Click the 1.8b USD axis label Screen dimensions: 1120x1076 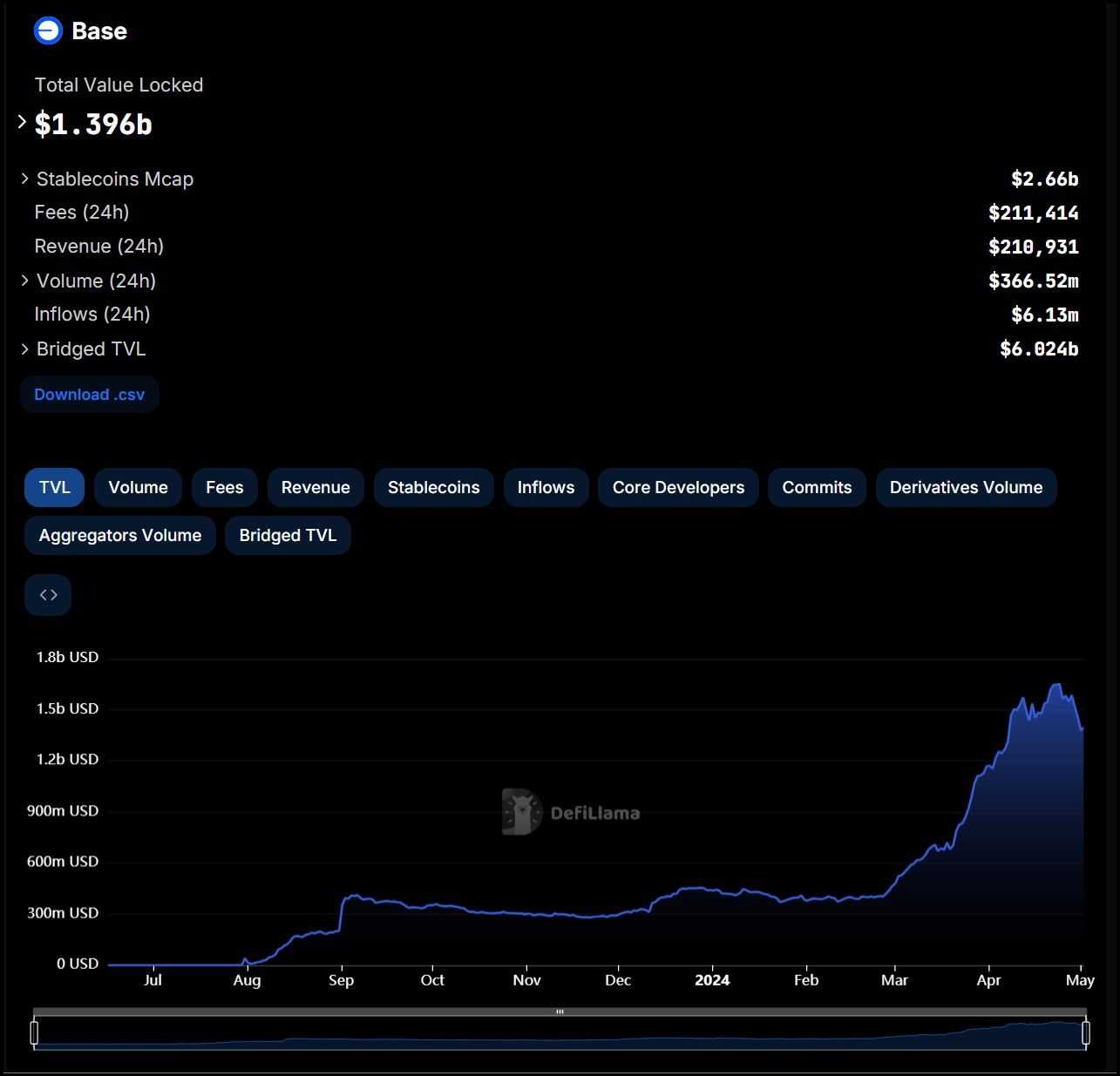point(67,657)
